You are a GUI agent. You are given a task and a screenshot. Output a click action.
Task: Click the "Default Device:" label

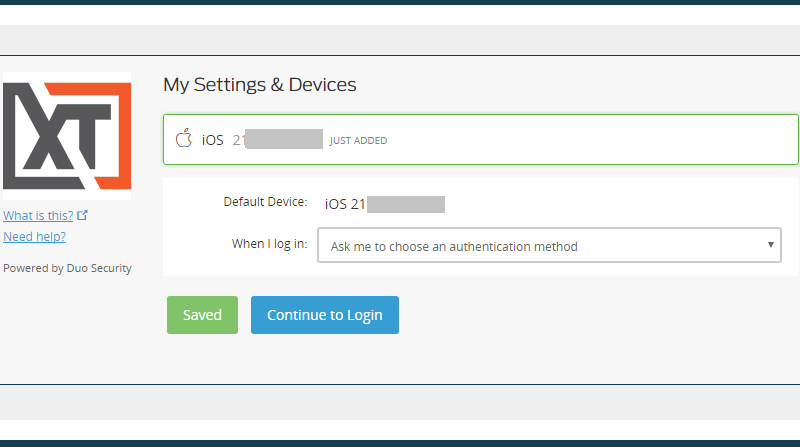click(265, 202)
